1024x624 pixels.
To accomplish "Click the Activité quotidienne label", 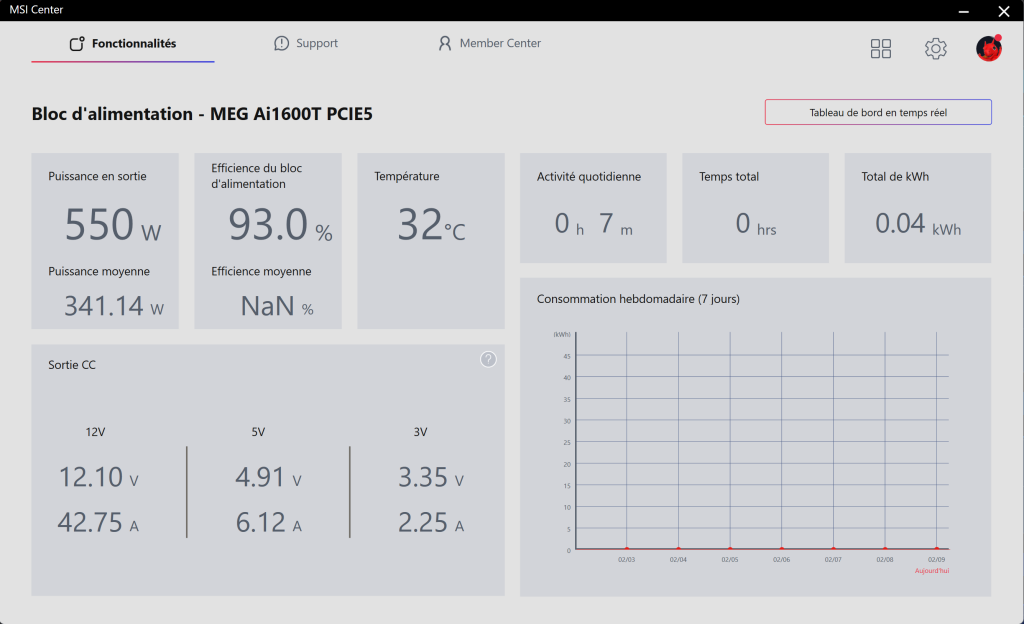I will point(588,176).
